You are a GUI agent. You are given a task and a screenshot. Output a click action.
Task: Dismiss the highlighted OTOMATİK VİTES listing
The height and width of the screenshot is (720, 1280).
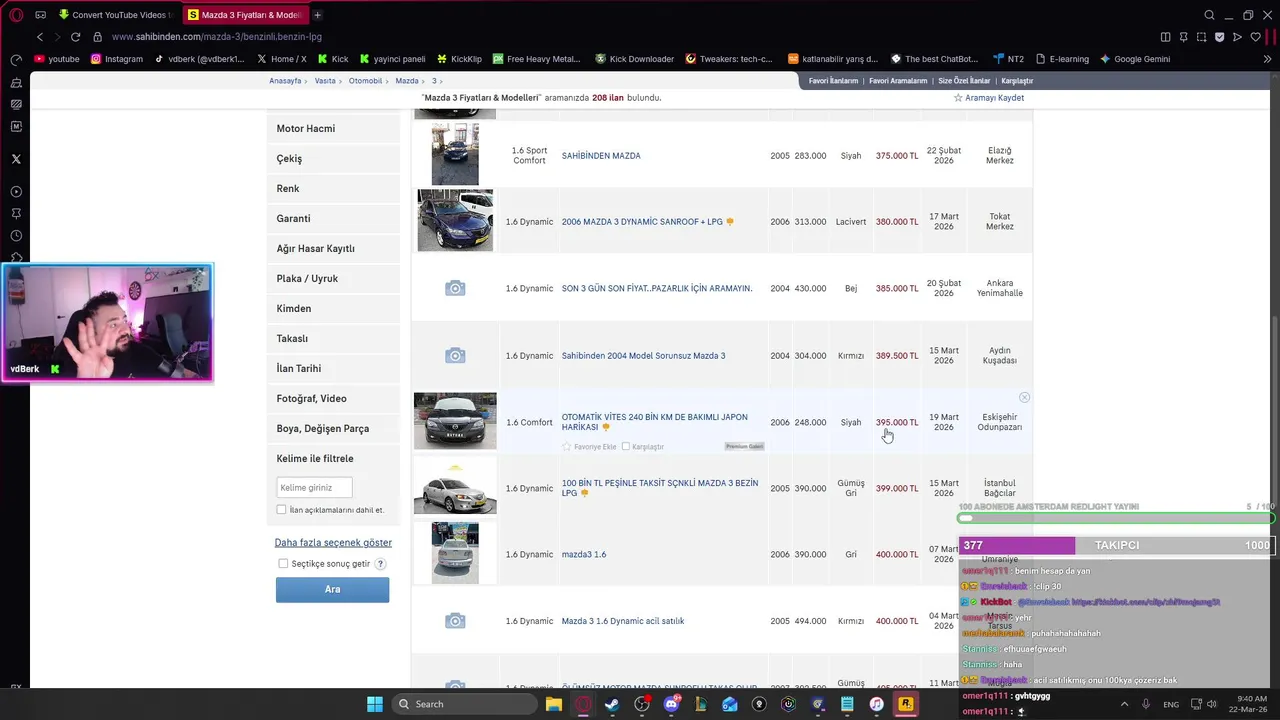point(1024,398)
